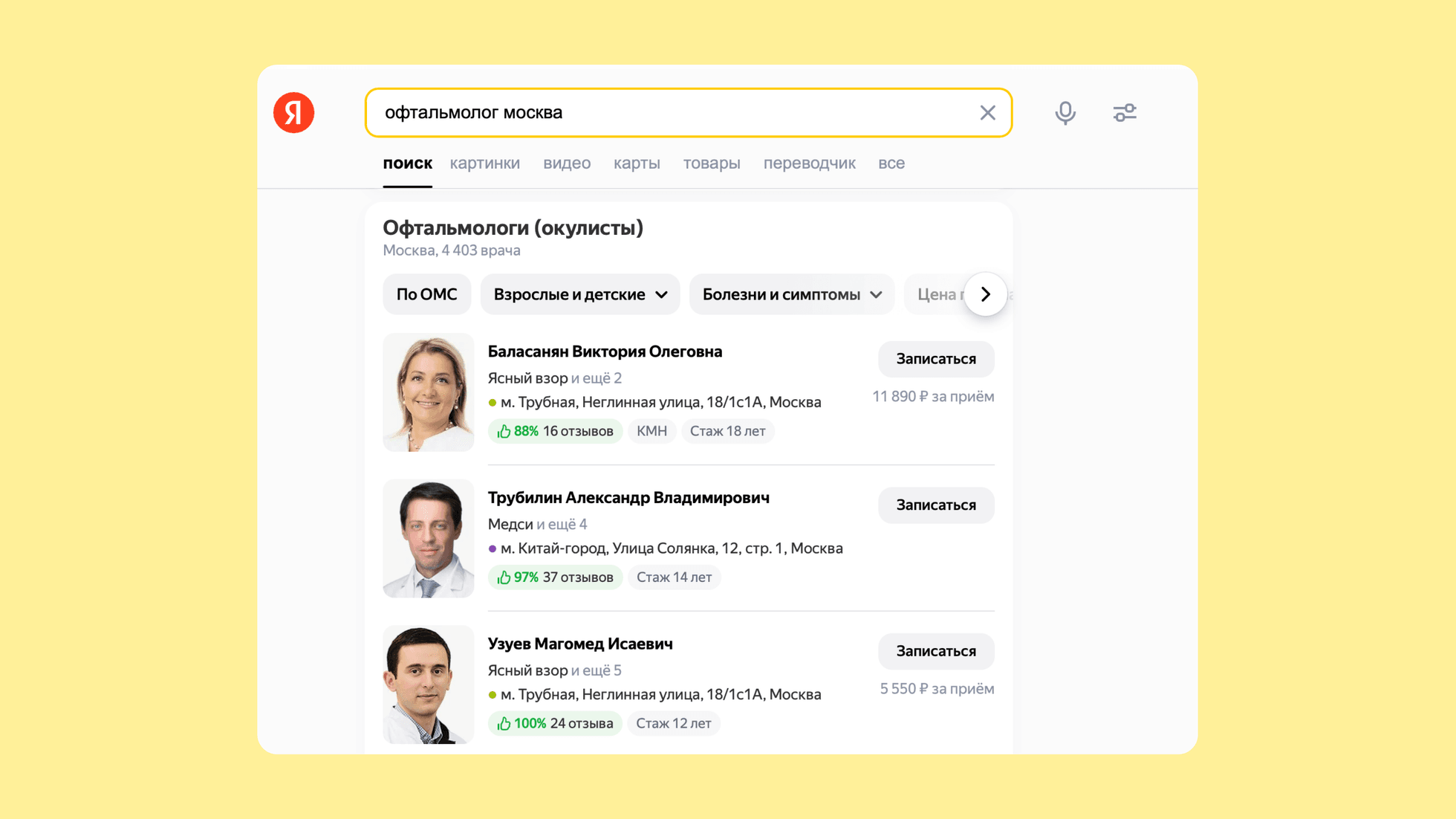Open Трубилин Александр Владимирович profile link
The height and width of the screenshot is (819, 1456).
tap(628, 498)
